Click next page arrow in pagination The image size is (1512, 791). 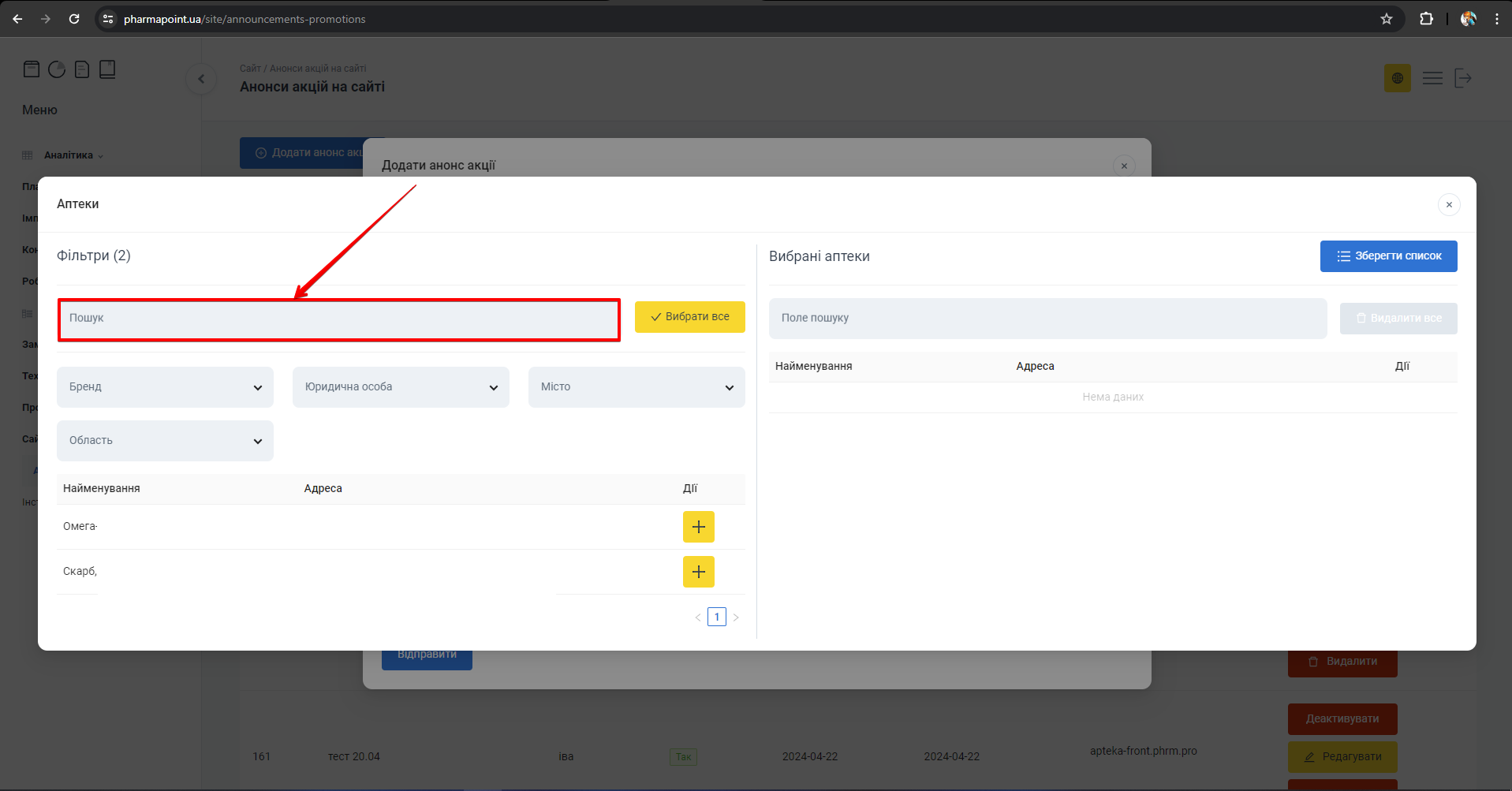pos(736,618)
